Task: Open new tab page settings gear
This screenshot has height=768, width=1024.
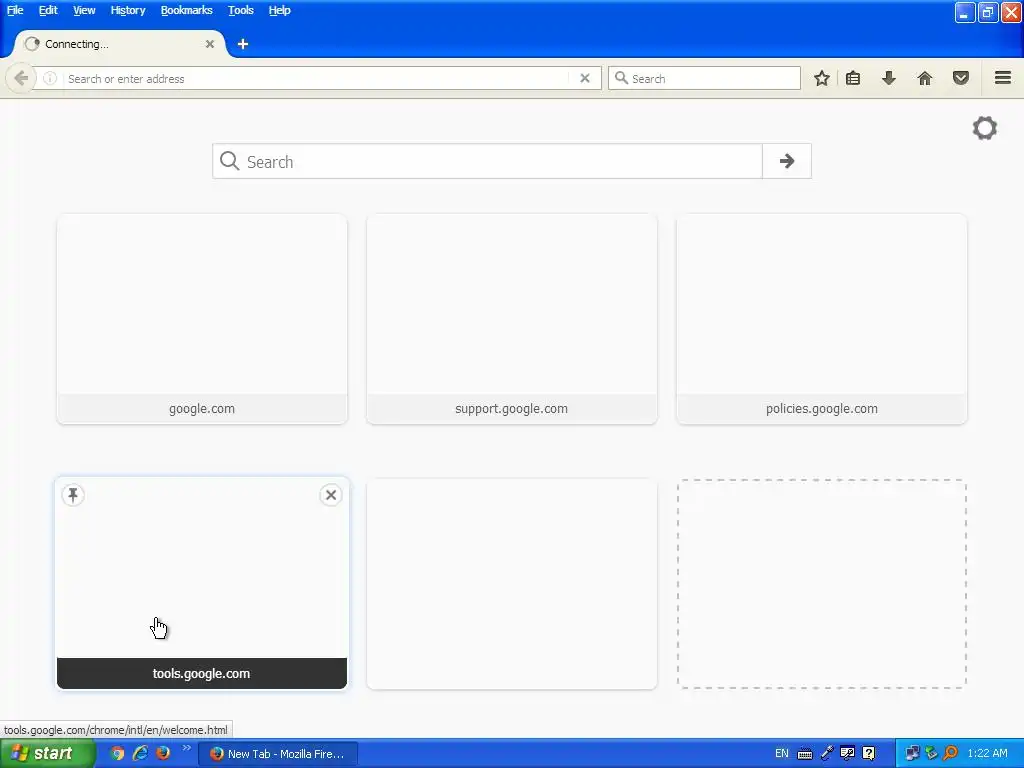Action: [x=985, y=128]
